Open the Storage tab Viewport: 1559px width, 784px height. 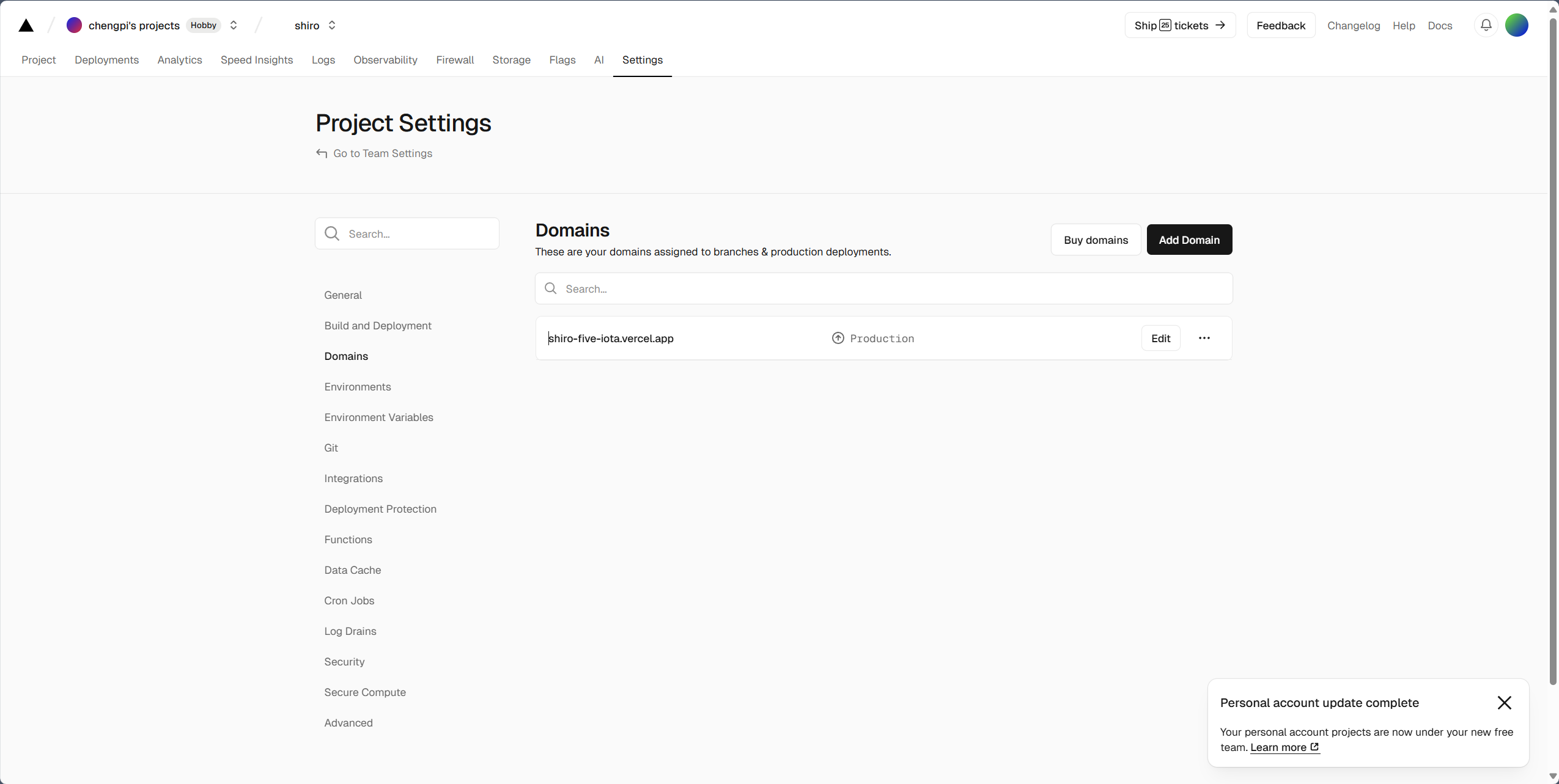(512, 60)
